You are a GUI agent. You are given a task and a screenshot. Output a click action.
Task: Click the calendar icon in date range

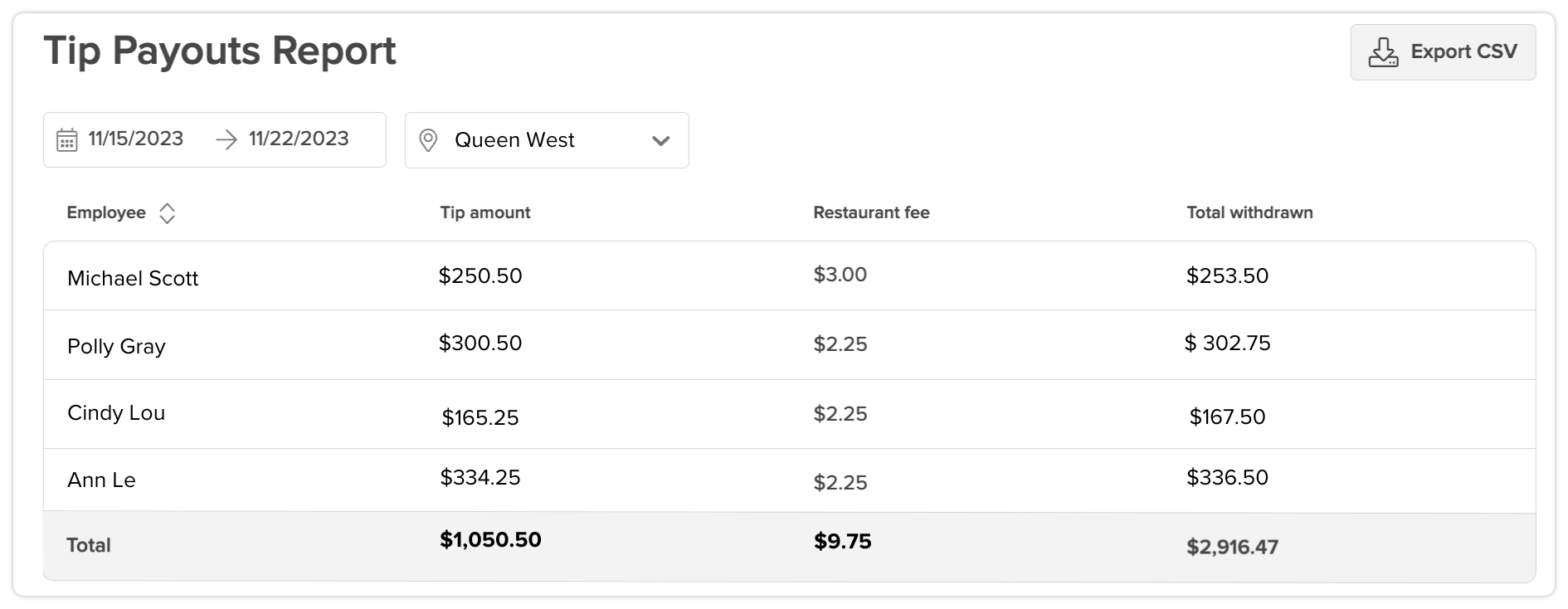67,140
